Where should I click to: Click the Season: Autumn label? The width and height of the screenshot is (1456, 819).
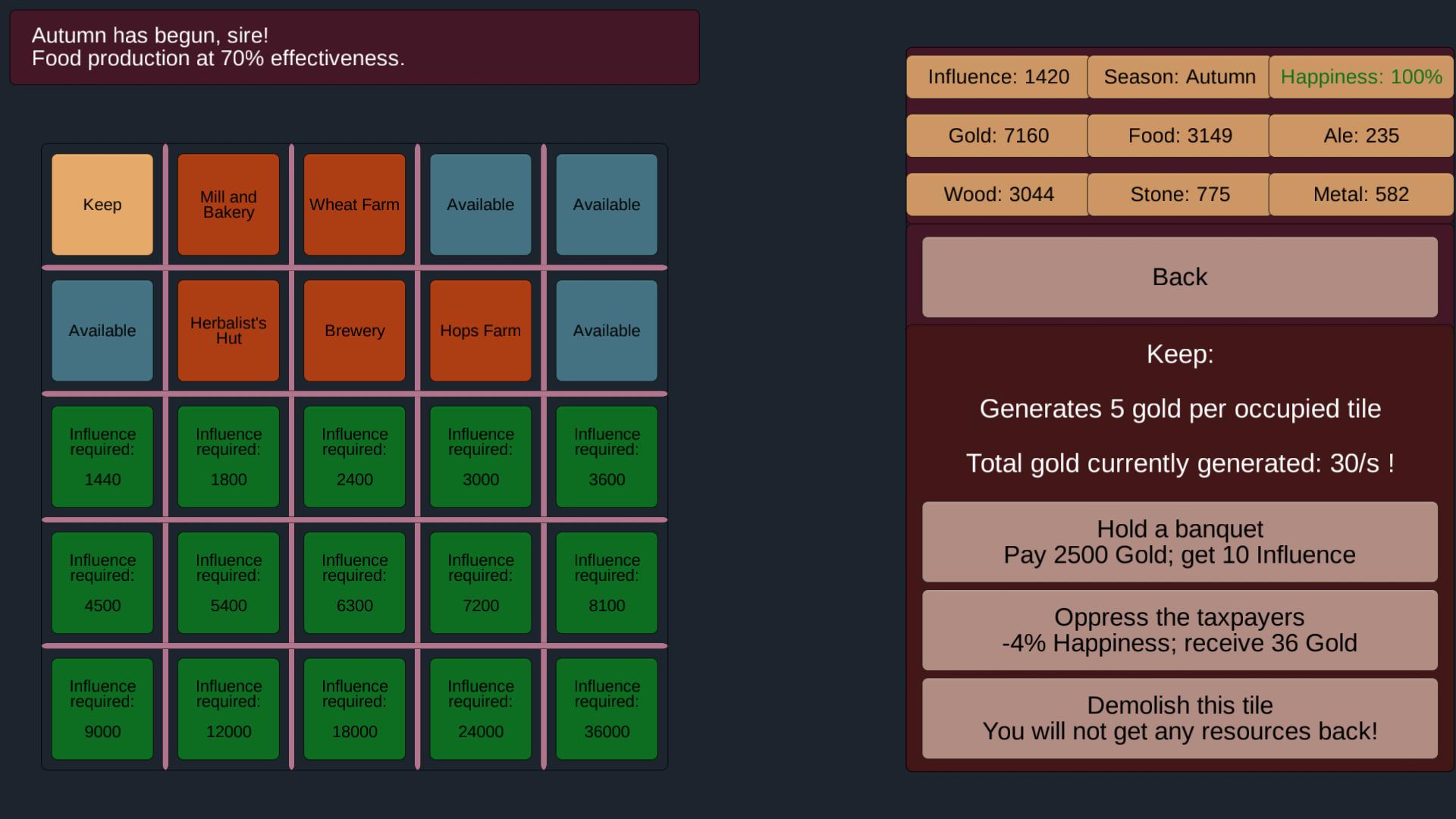point(1179,77)
